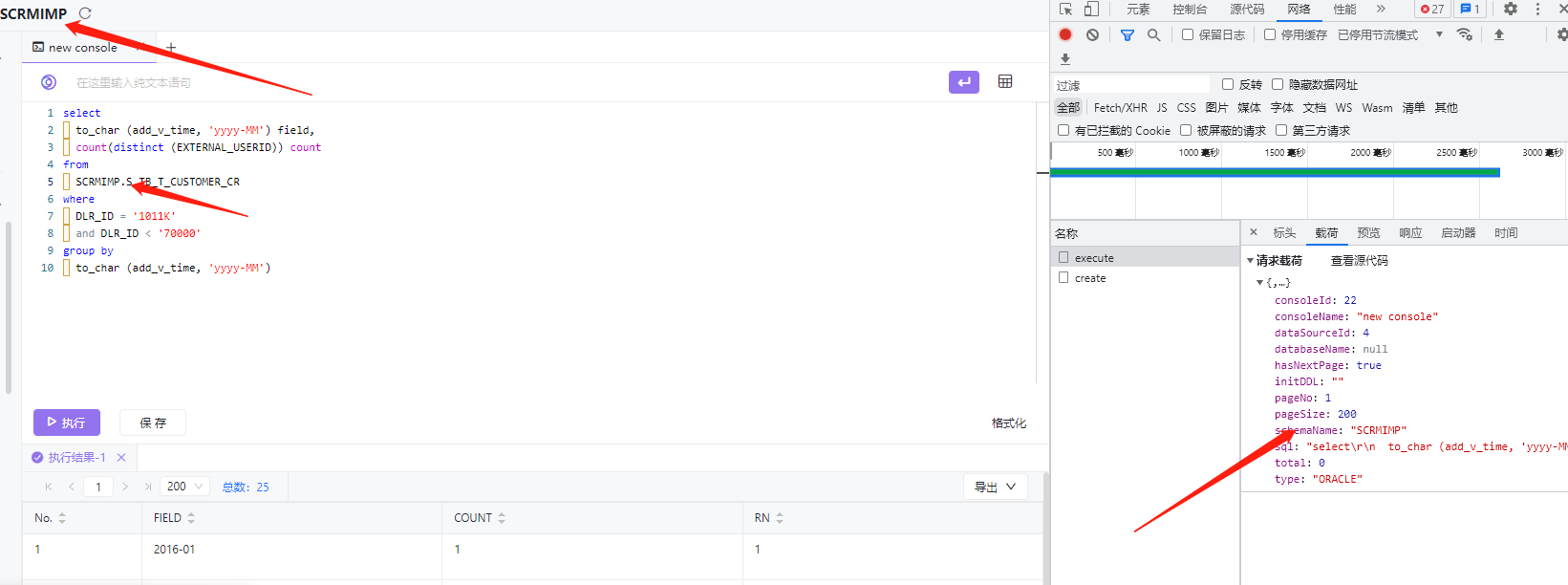1568x585 pixels.
Task: Check 隐藏数据网址 checkbox
Action: [x=1278, y=84]
